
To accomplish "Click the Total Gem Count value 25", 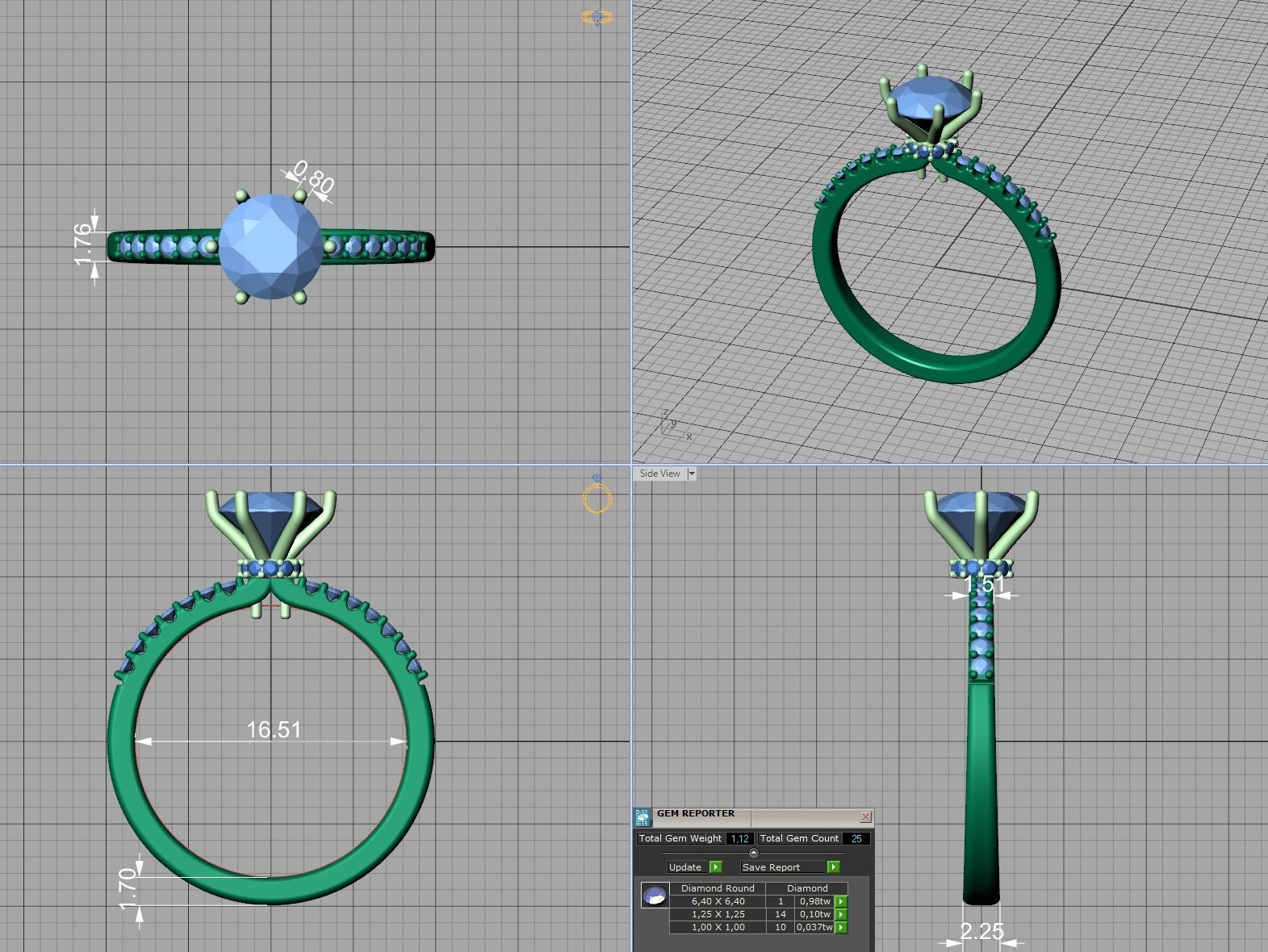I will pos(856,838).
